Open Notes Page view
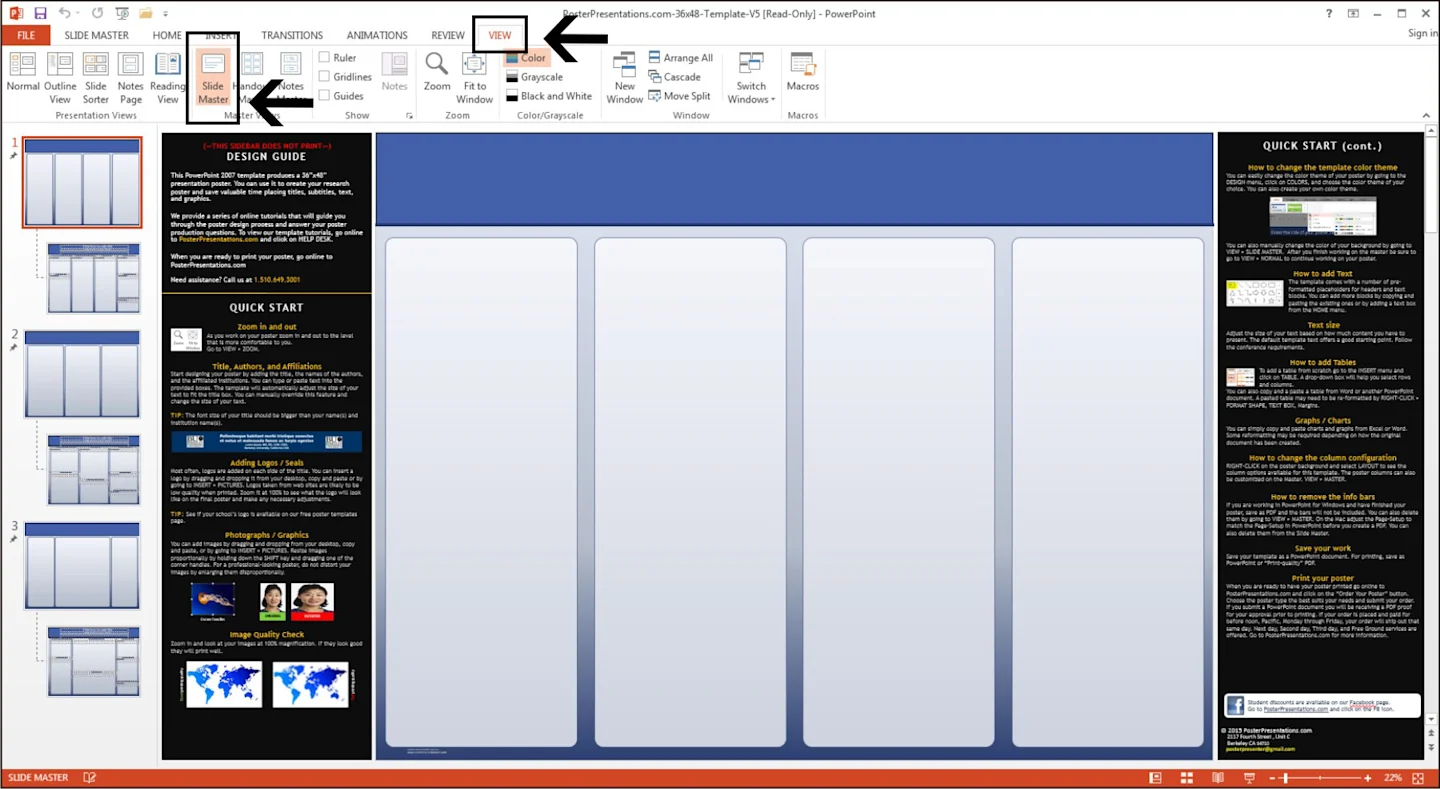1440x789 pixels. [x=130, y=78]
